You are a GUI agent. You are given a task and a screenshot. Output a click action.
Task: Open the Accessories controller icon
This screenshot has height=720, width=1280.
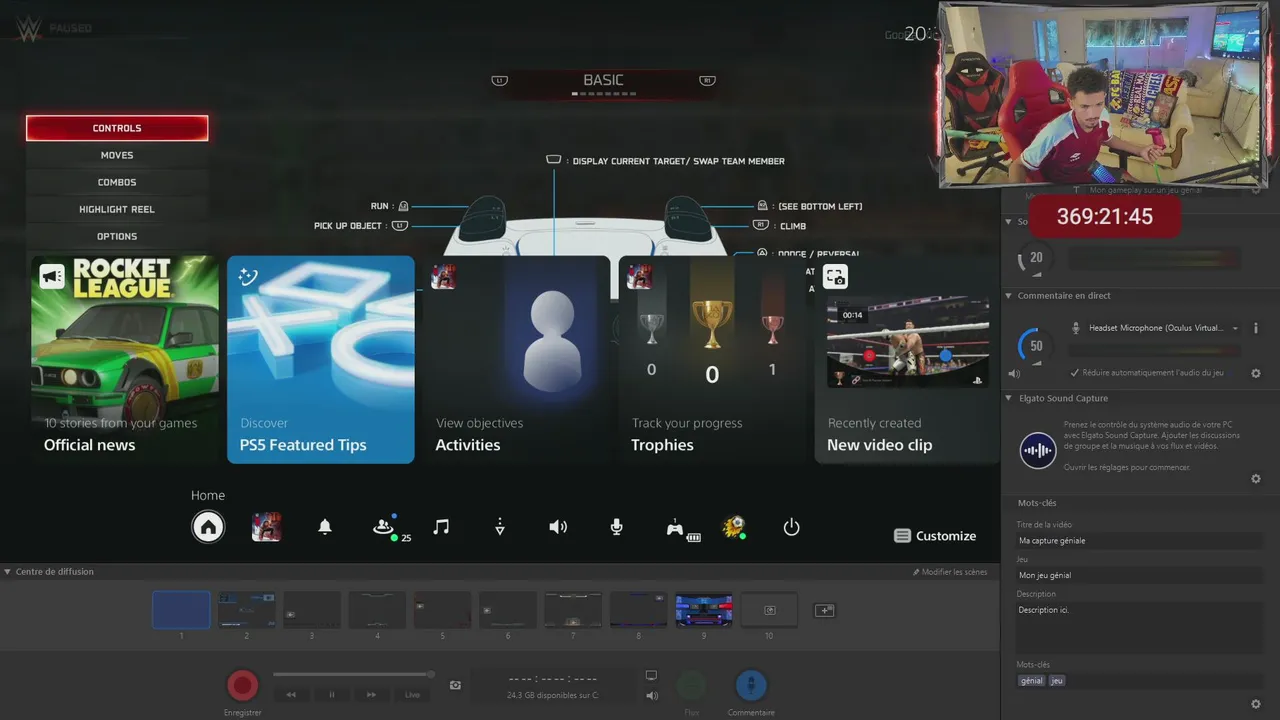[677, 528]
